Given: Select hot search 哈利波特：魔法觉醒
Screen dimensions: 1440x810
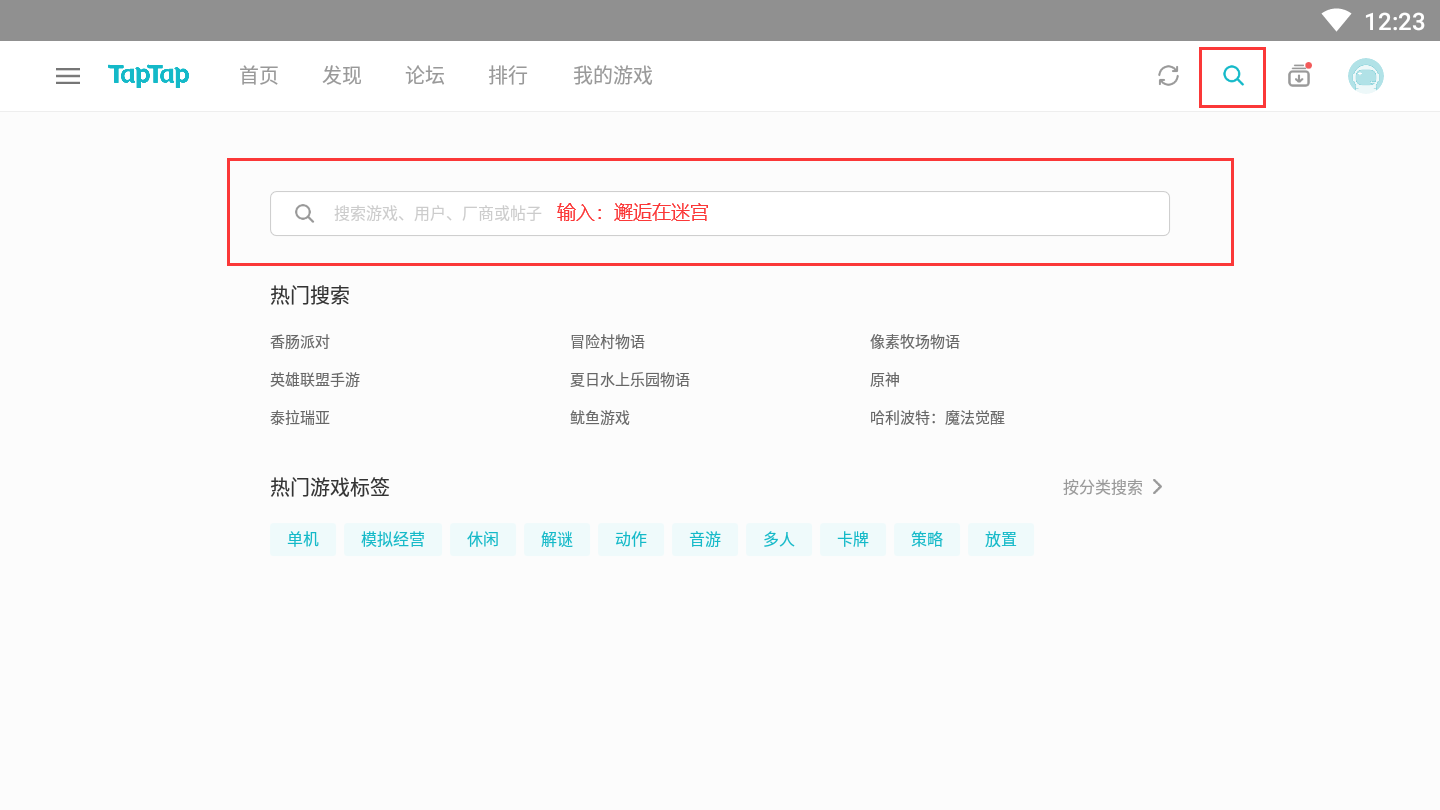Looking at the screenshot, I should coord(938,418).
